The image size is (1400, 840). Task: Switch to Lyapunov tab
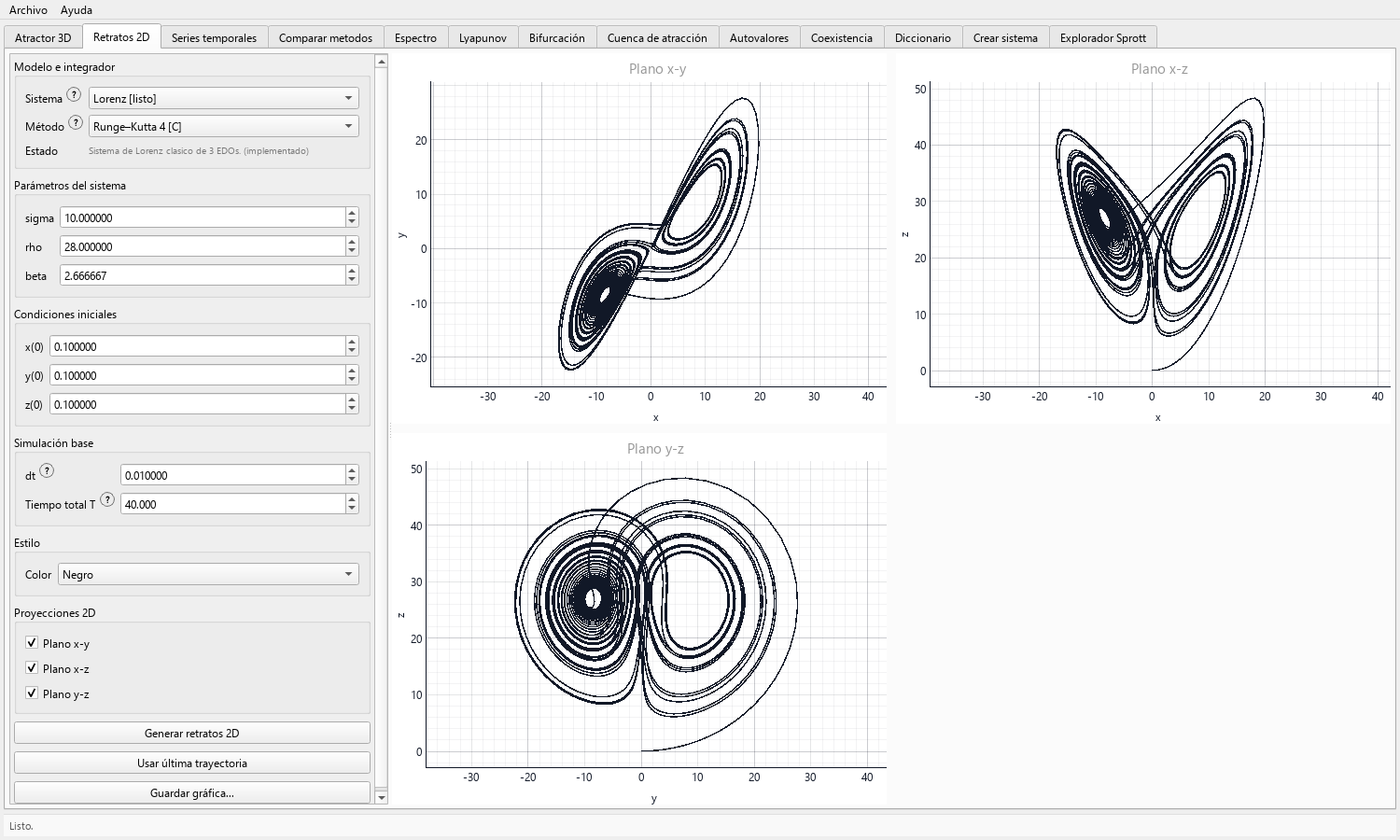483,37
